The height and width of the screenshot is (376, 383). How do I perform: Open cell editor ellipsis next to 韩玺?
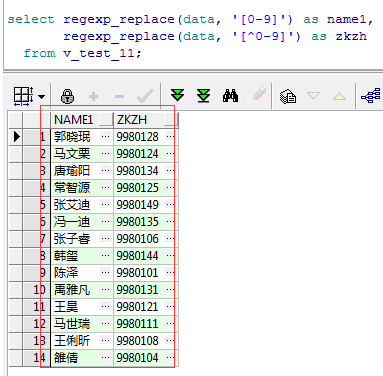click(105, 255)
